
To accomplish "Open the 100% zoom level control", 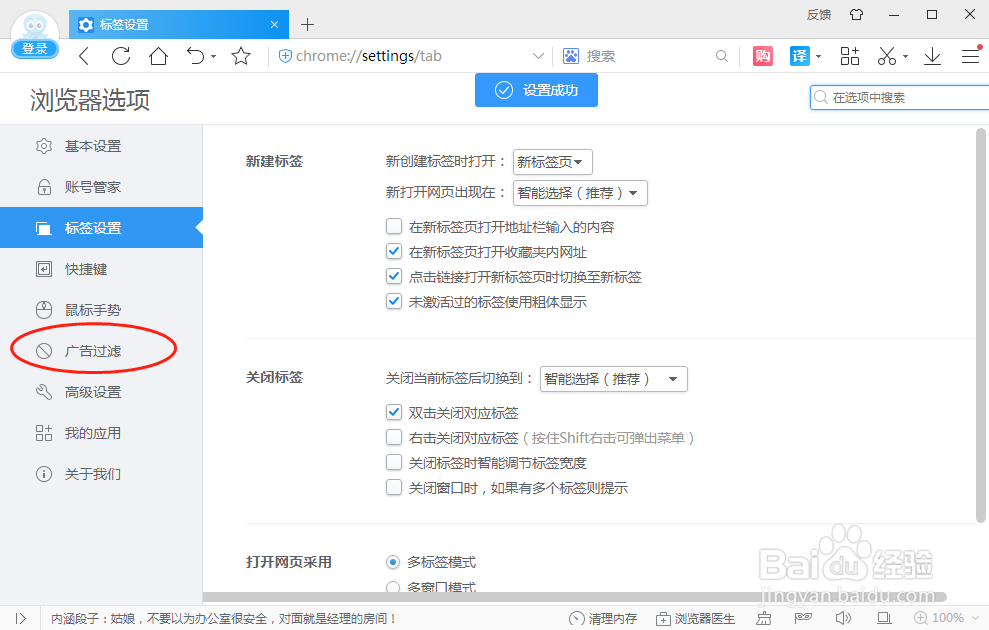I will (944, 618).
